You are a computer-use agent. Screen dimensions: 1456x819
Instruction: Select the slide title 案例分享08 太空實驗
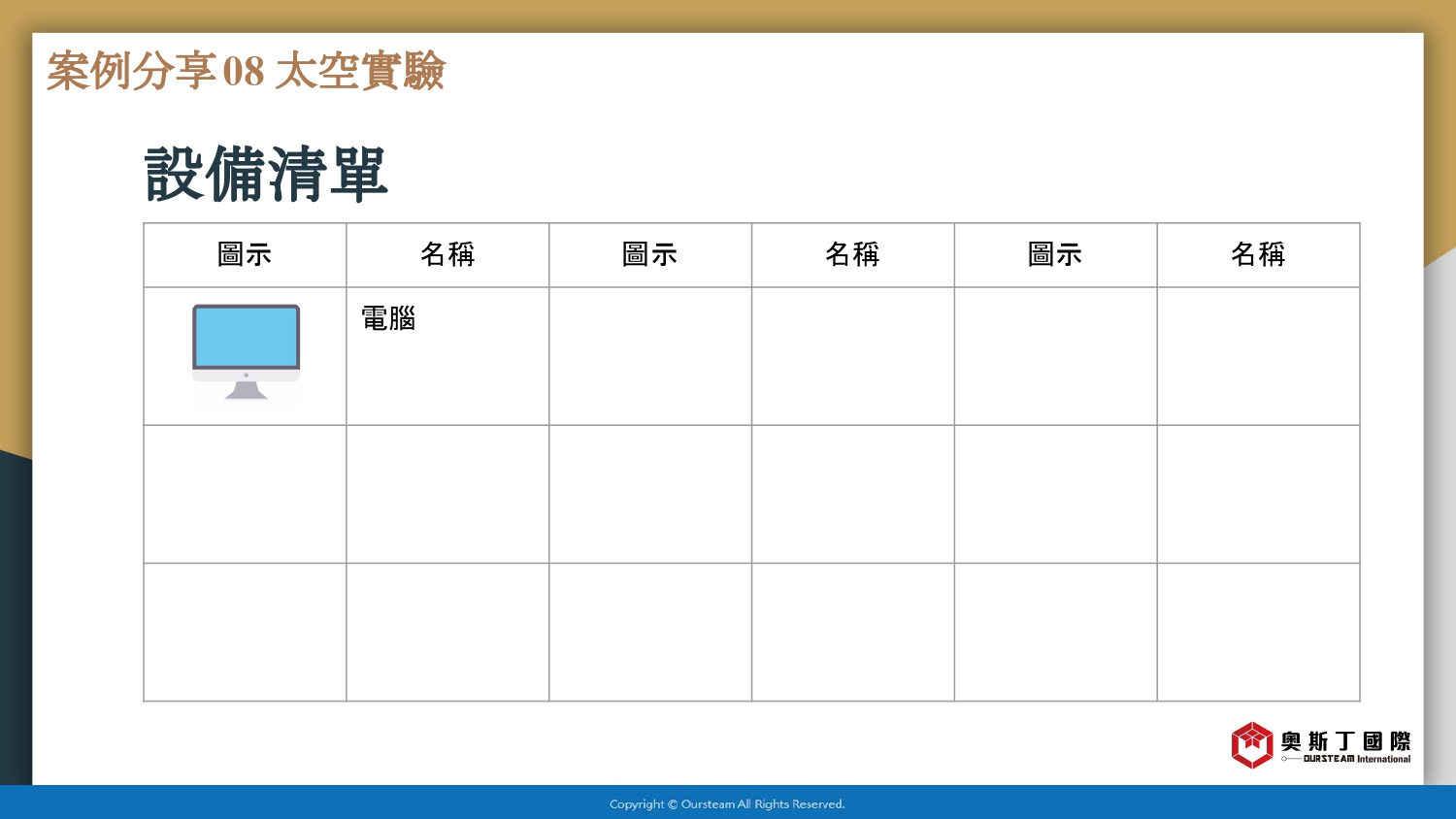[x=247, y=71]
